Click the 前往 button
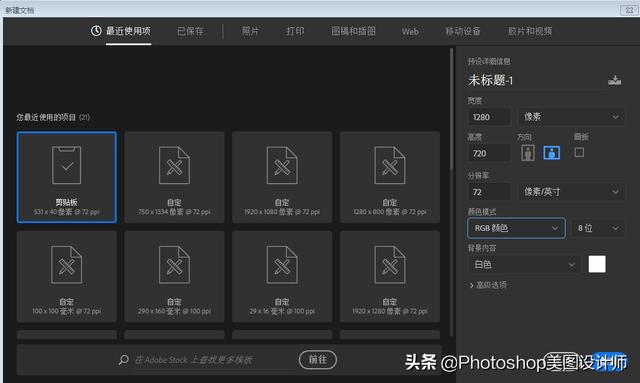 pyautogui.click(x=318, y=360)
